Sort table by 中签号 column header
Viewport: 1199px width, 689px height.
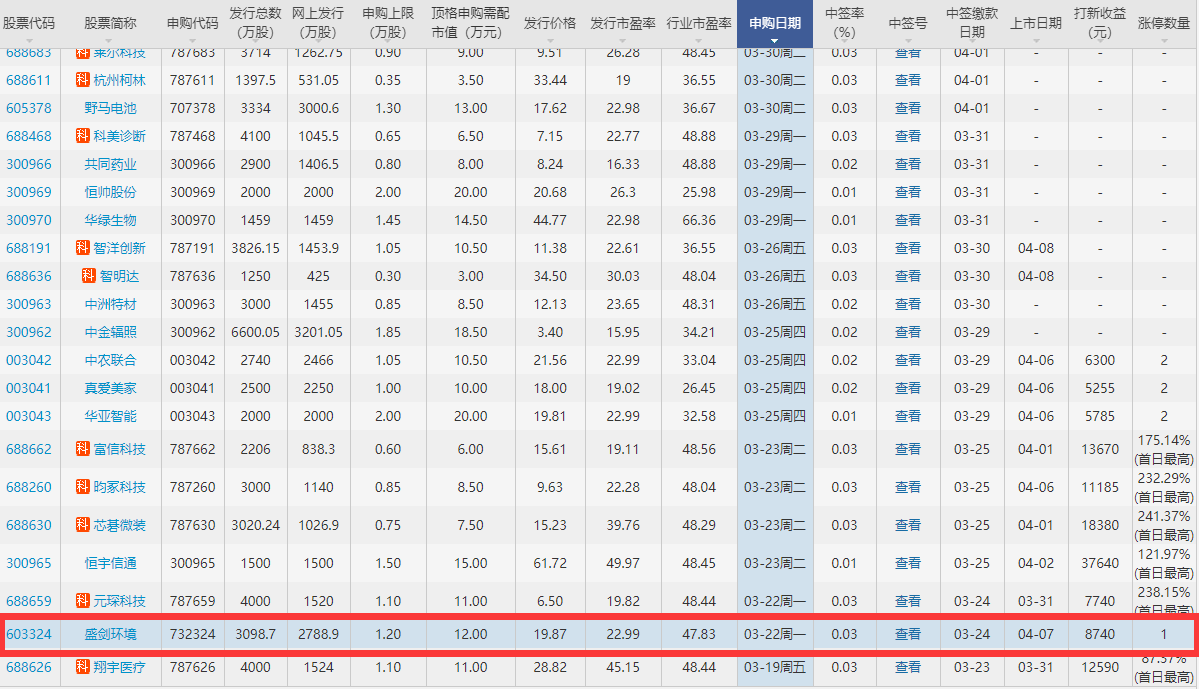click(908, 24)
